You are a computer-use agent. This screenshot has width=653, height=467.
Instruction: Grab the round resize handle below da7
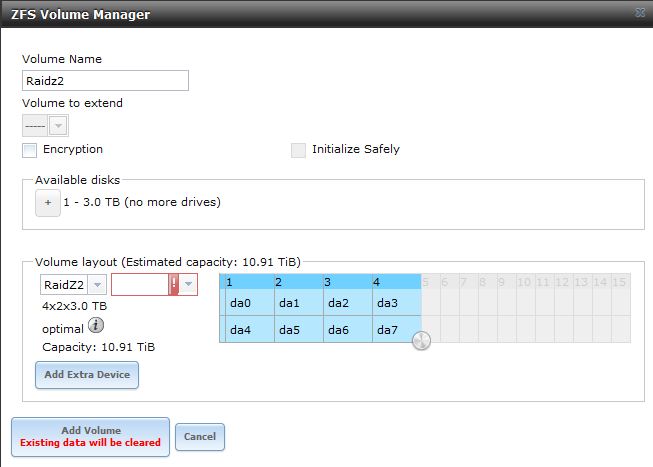pos(421,340)
